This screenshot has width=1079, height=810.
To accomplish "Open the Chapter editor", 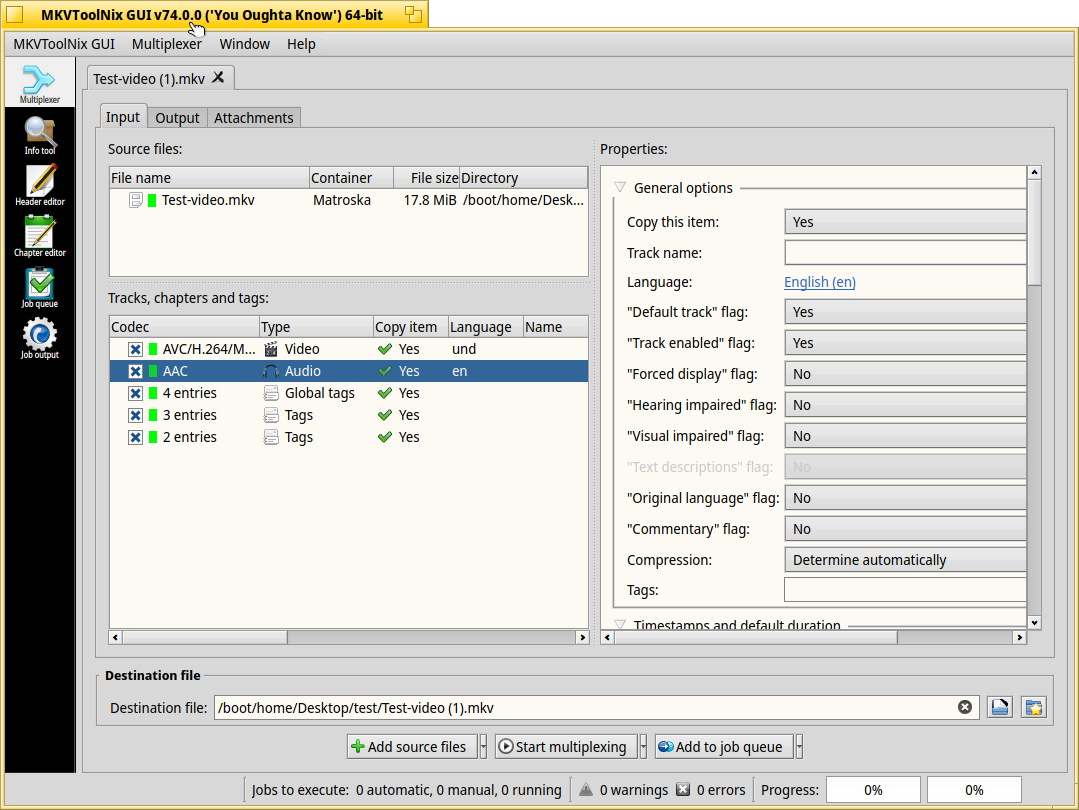I will 39,237.
